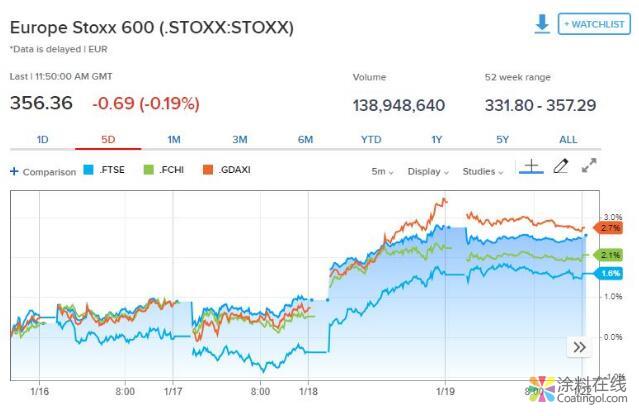Open the Display dropdown
This screenshot has height=416, width=639.
428,171
